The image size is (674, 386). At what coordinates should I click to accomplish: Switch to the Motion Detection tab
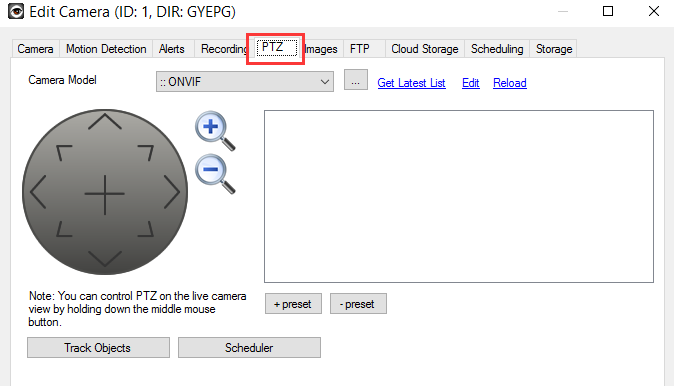pyautogui.click(x=106, y=49)
